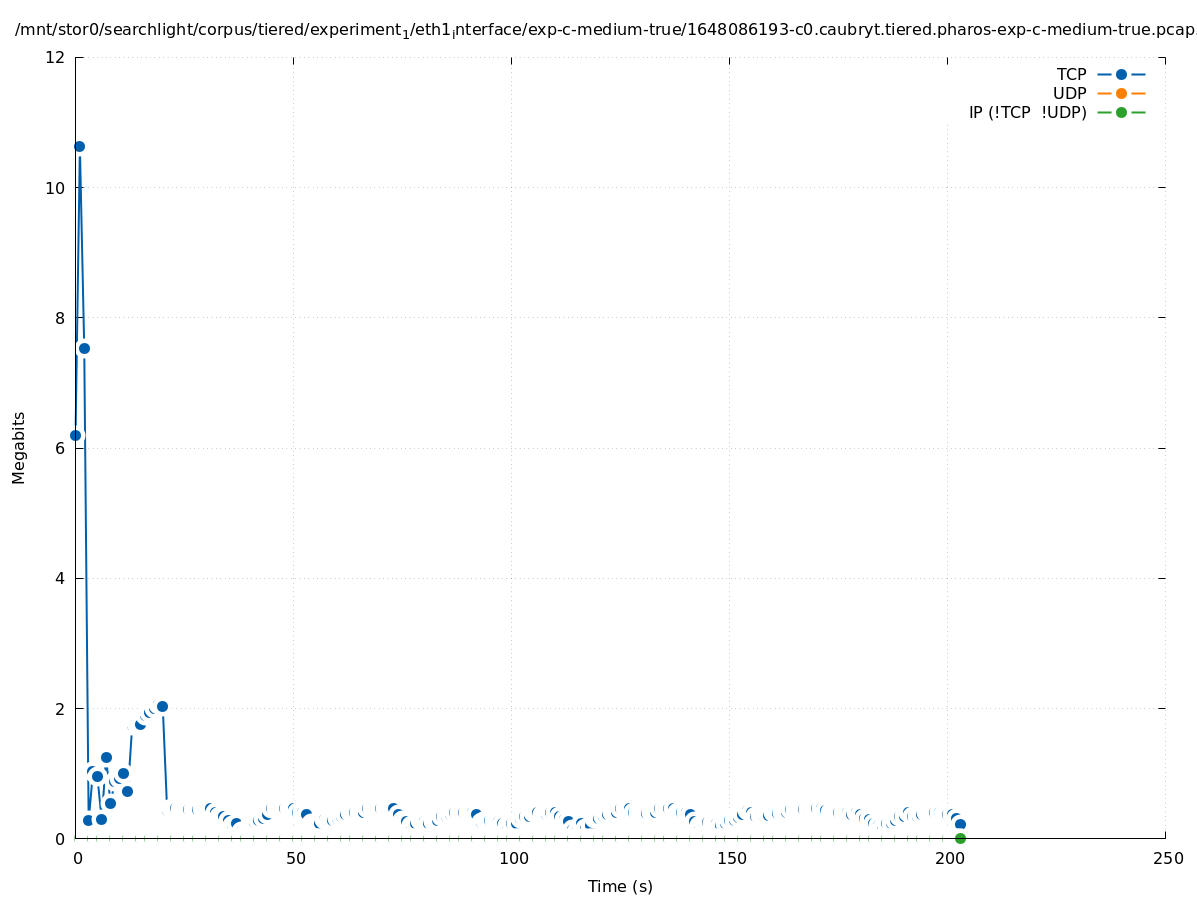The image size is (1197, 900).
Task: Toggle the TCP series legend label
Action: pos(1071,74)
